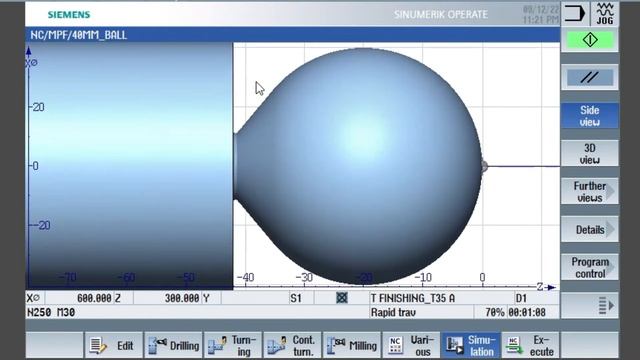Click the machine area icon beside JOG
This screenshot has width=640, height=360.
(576, 13)
